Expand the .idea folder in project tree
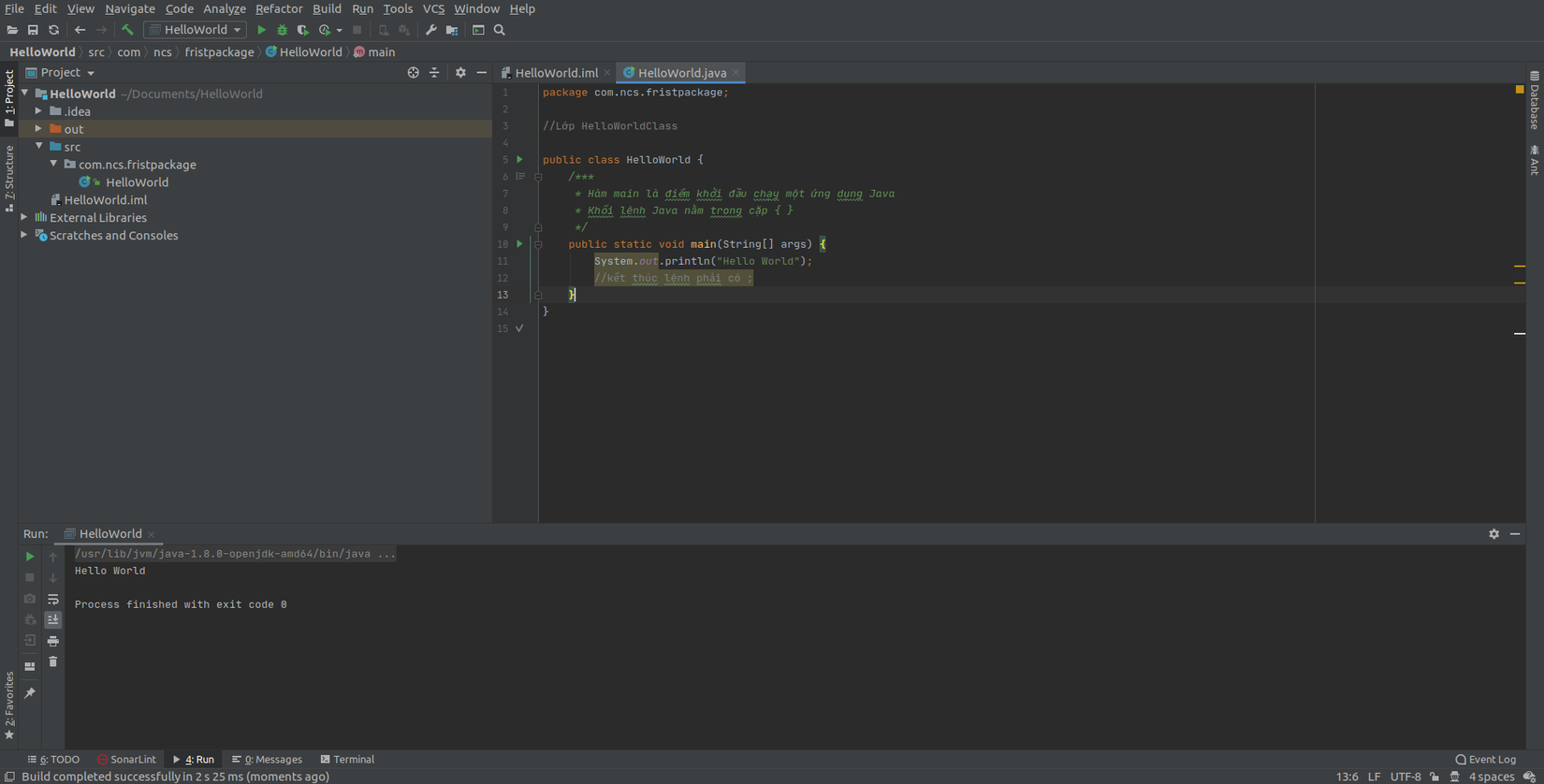Screen dimensions: 1544x784 pos(39,111)
